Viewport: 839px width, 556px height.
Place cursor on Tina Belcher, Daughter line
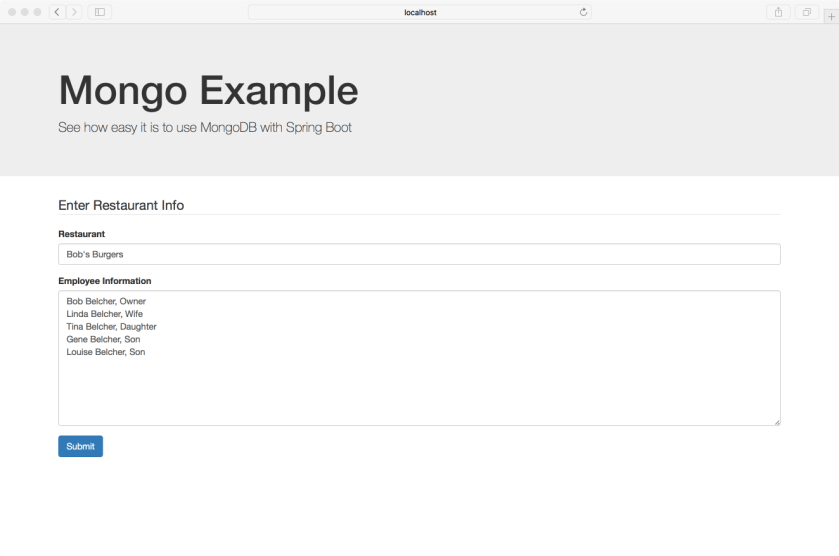(111, 326)
